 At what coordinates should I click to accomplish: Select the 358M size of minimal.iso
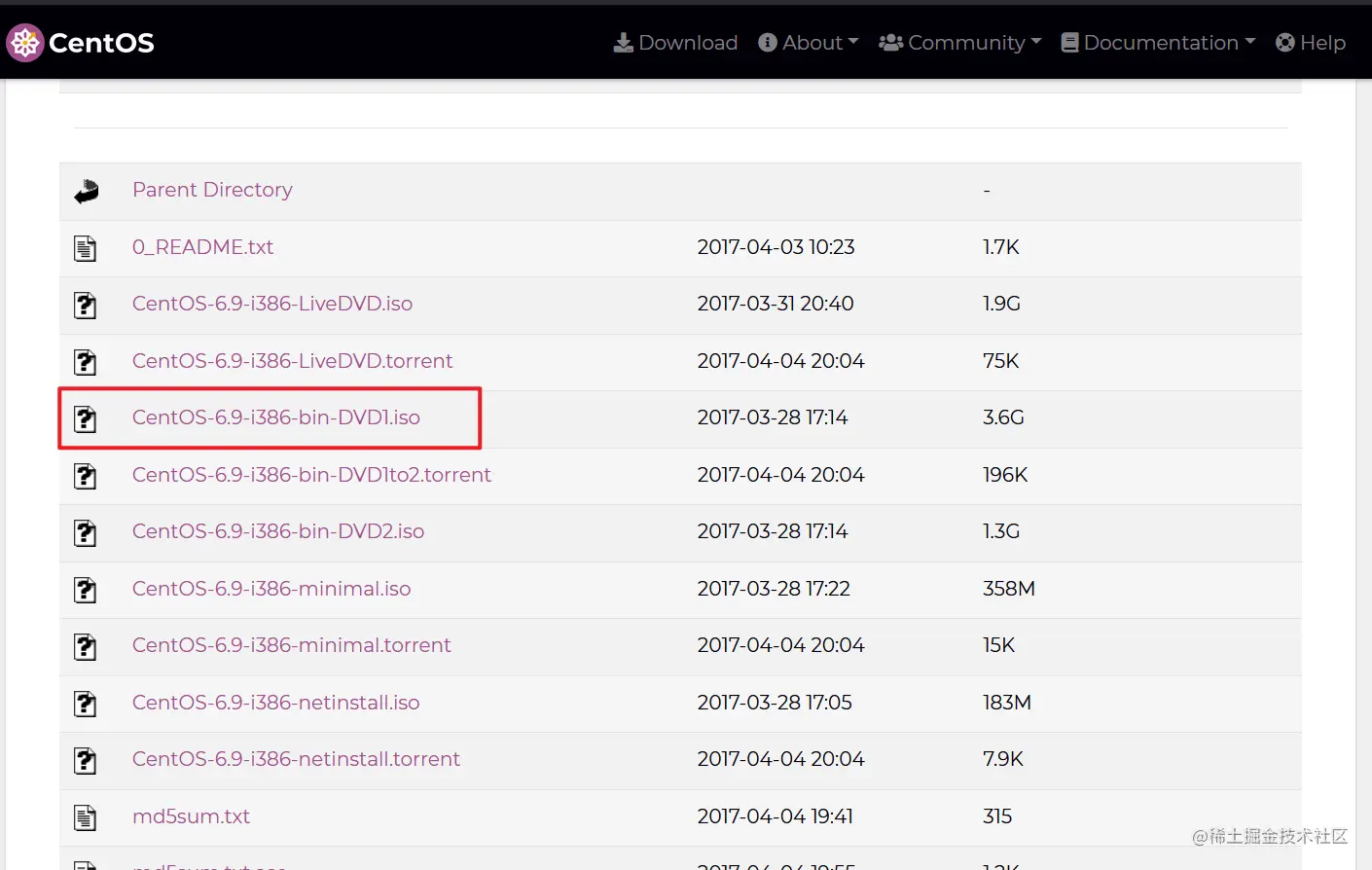1009,589
